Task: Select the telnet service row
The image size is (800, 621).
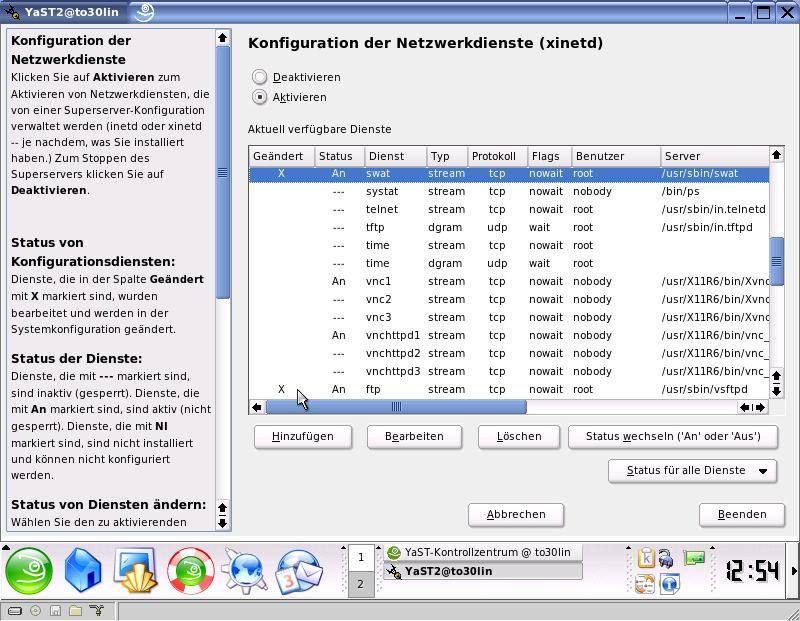Action: 509,209
